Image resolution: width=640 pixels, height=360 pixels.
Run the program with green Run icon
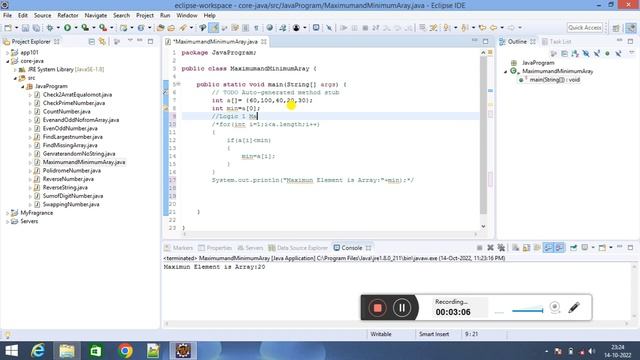click(67, 28)
